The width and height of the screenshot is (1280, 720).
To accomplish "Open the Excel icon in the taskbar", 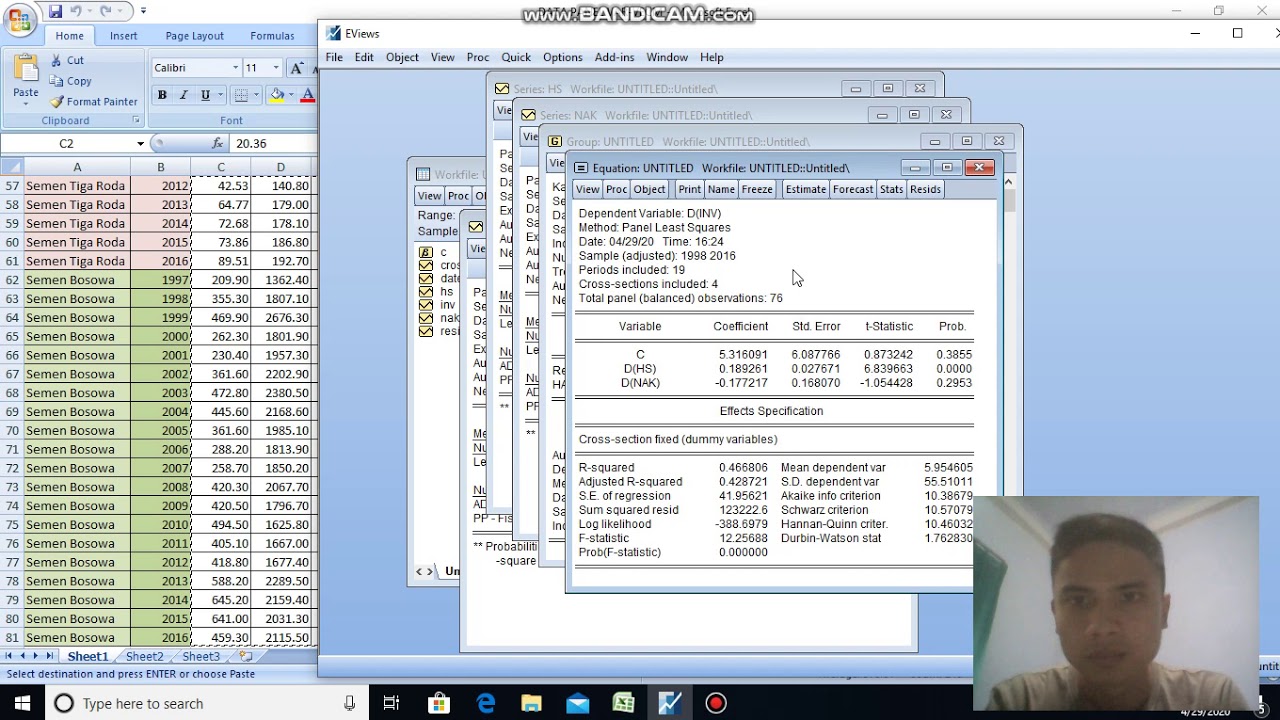I will [x=623, y=704].
